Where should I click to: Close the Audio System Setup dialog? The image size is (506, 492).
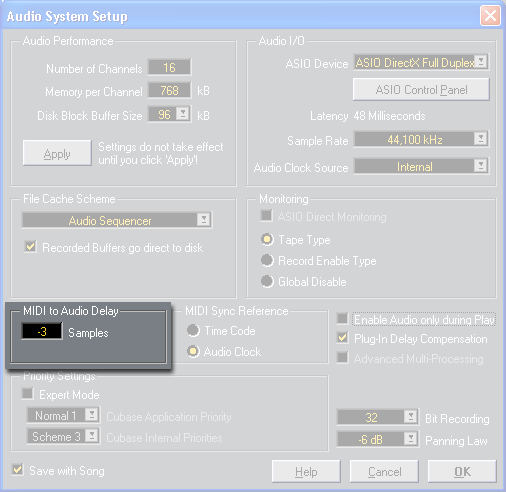[x=490, y=15]
